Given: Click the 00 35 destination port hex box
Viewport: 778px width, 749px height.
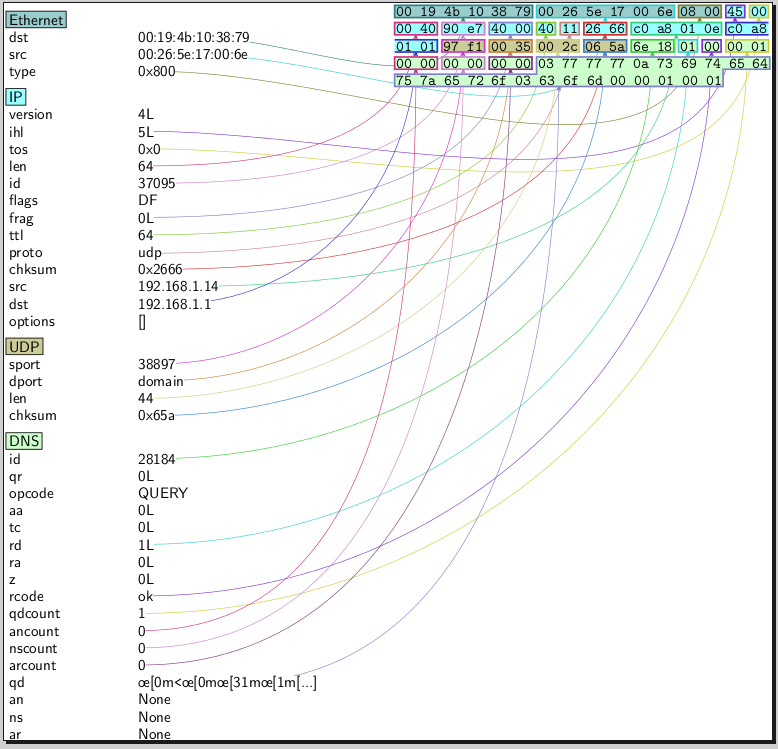Looking at the screenshot, I should (x=510, y=46).
